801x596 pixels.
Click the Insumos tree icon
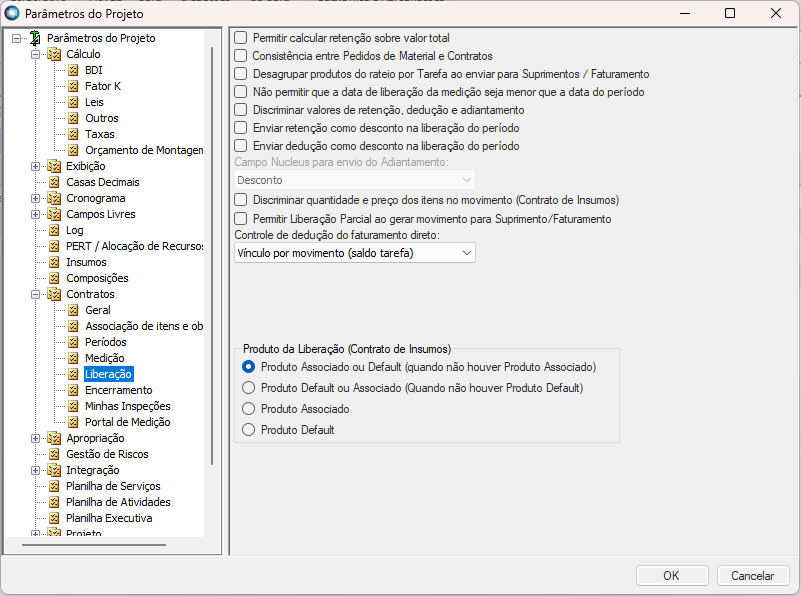pyautogui.click(x=54, y=262)
